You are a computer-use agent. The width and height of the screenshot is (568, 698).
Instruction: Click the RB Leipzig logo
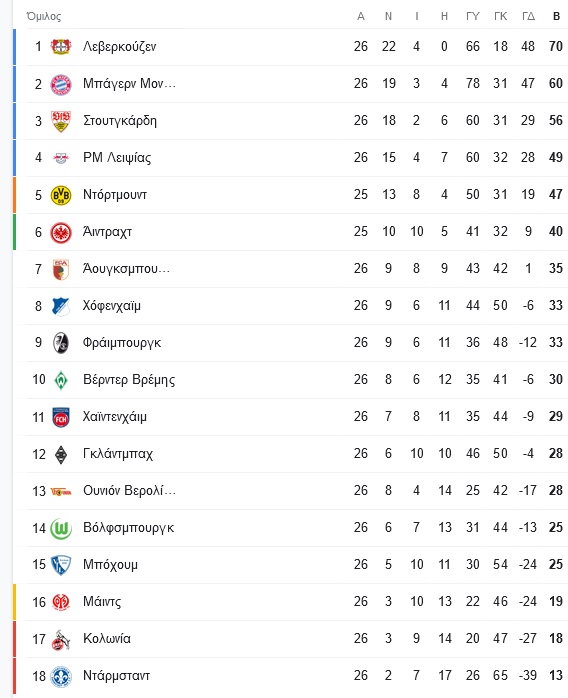(x=61, y=158)
